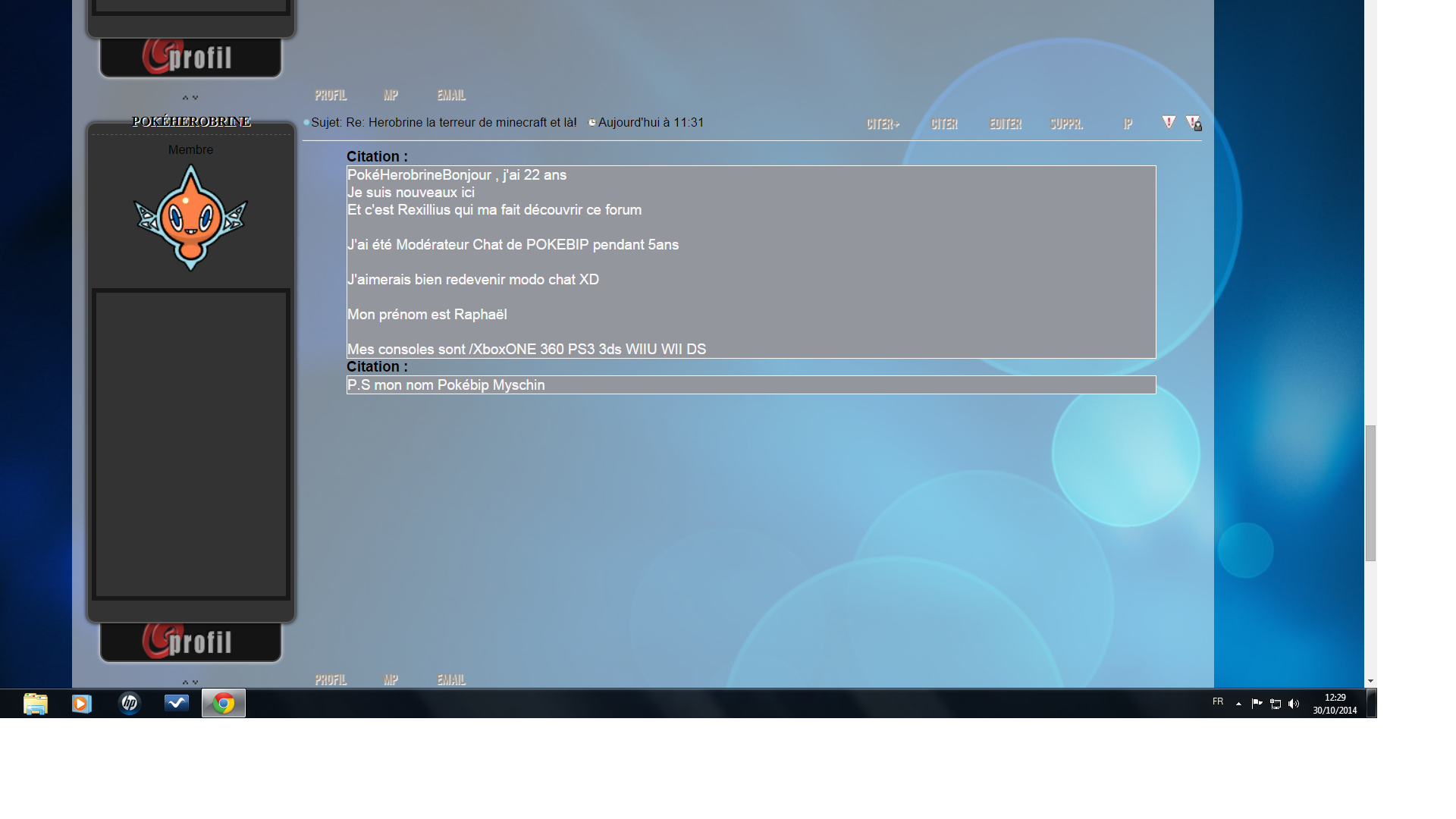Screen dimensions: 1456x819
Task: Click the upper EMAIL link
Action: click(x=451, y=96)
